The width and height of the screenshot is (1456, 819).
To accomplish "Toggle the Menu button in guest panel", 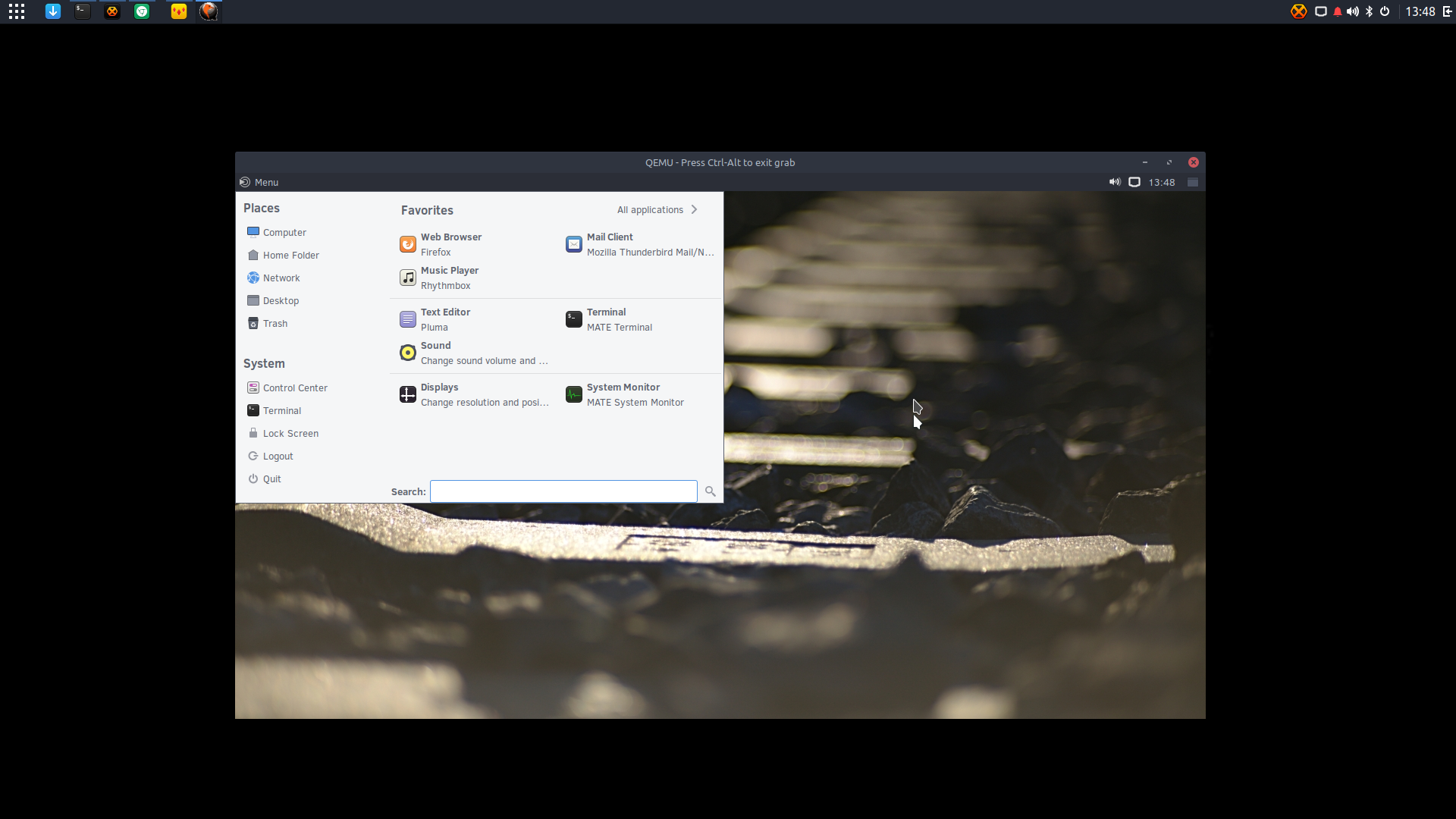I will [x=259, y=182].
